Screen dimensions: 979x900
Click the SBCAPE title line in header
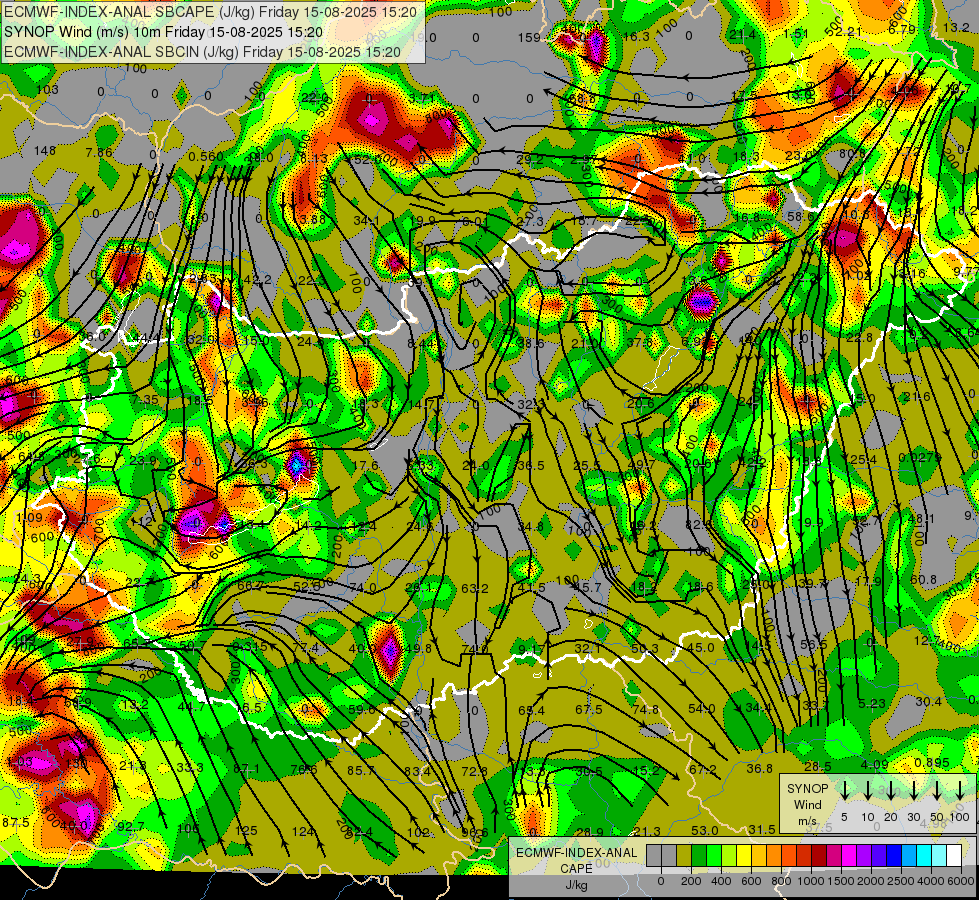[x=210, y=11]
